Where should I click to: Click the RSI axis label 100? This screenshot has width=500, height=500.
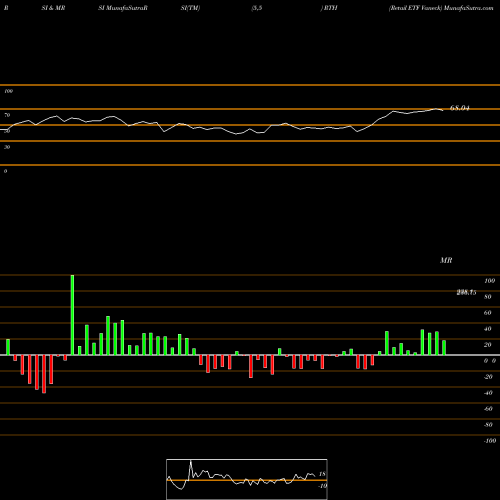click(9, 91)
